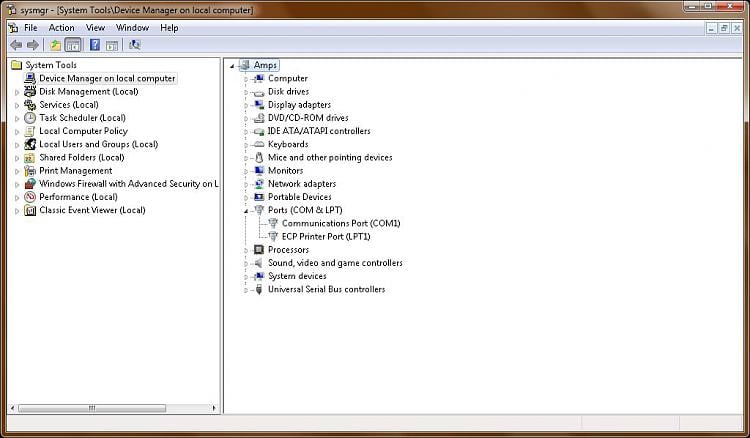Expand Disk Management (Local) in the left tree
Viewport: 750px width, 438px height.
[x=17, y=92]
